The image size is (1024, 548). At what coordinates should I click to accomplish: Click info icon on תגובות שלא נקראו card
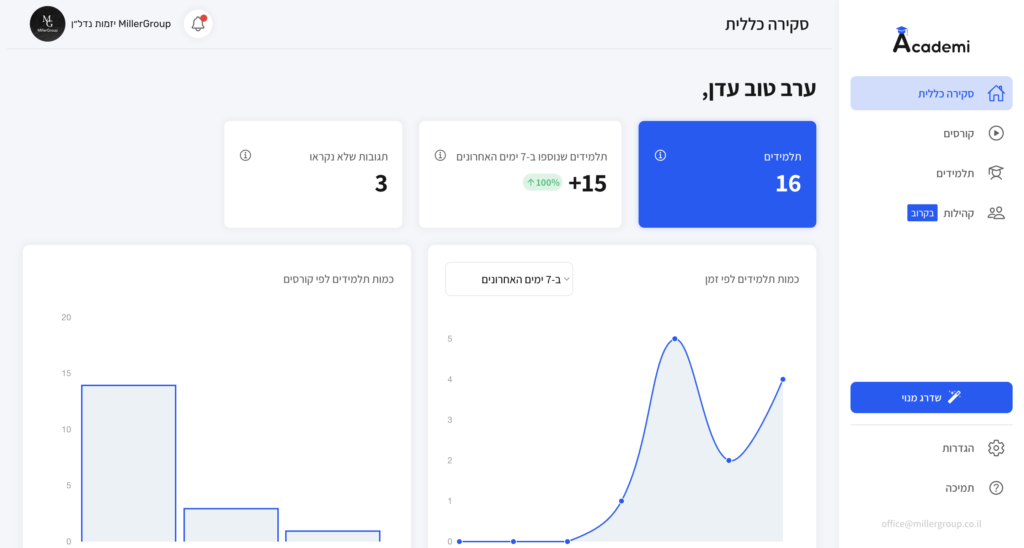pos(245,156)
